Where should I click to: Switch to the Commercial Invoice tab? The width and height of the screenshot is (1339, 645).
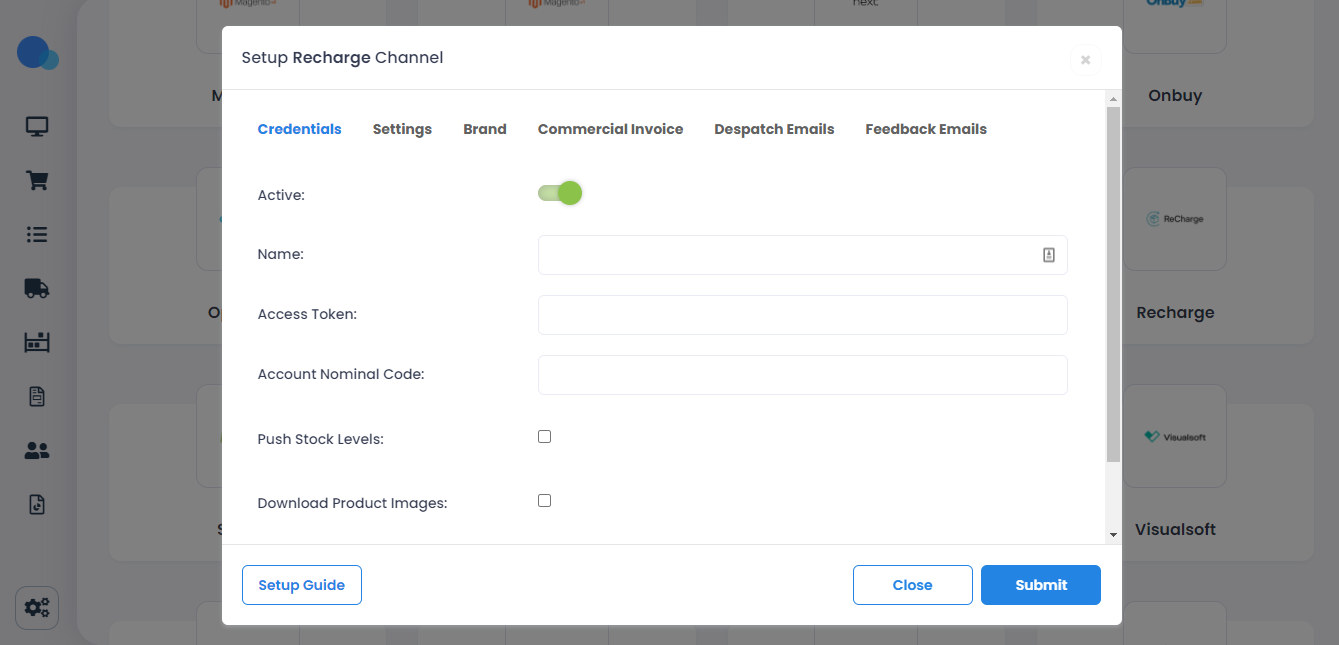pyautogui.click(x=610, y=129)
